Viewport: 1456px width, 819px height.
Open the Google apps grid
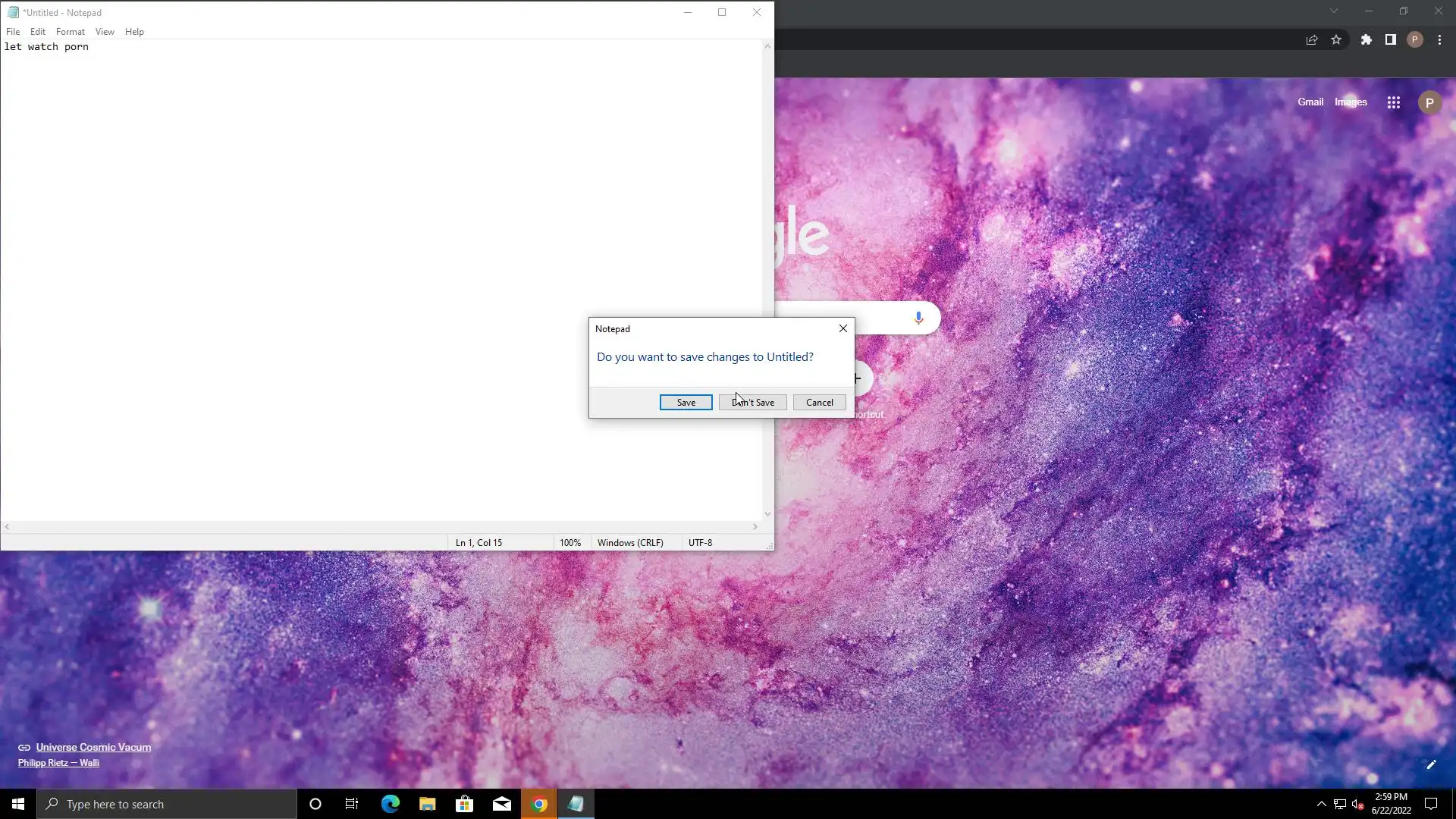click(x=1393, y=102)
